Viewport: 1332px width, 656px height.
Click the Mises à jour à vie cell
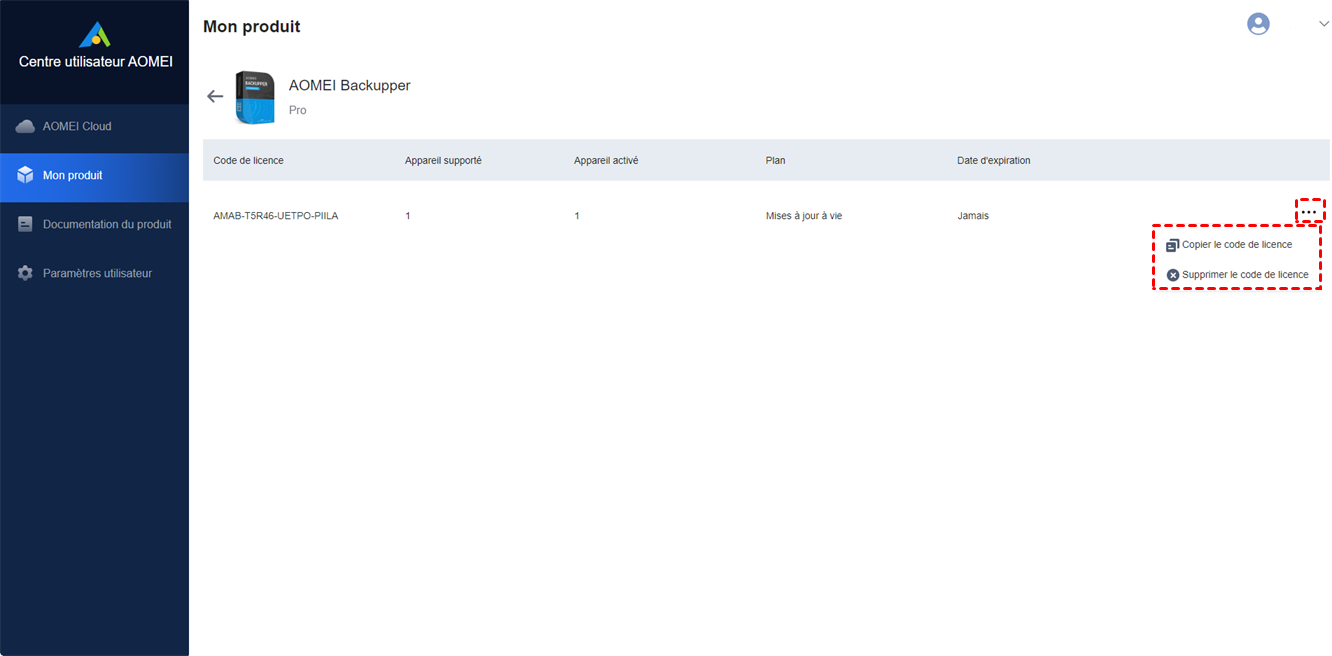pyautogui.click(x=804, y=216)
